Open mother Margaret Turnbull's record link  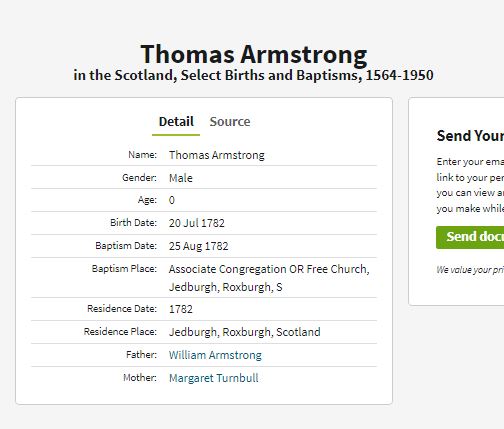pos(213,378)
